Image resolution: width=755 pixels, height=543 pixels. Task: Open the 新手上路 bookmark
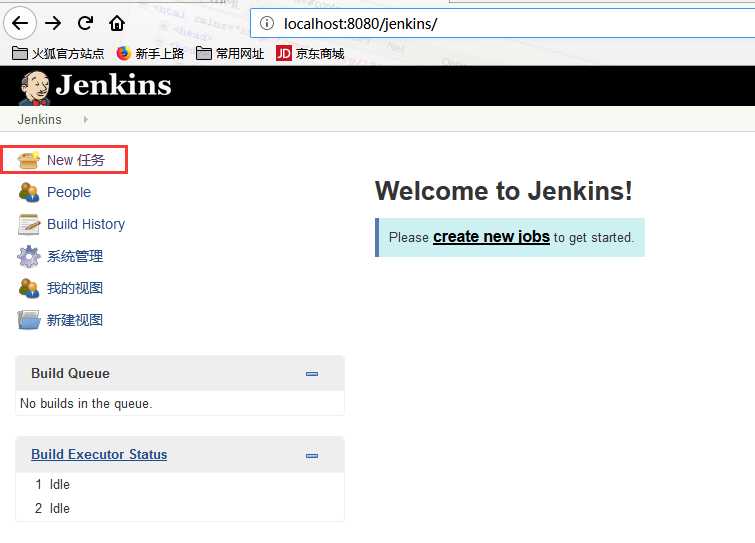pyautogui.click(x=150, y=53)
